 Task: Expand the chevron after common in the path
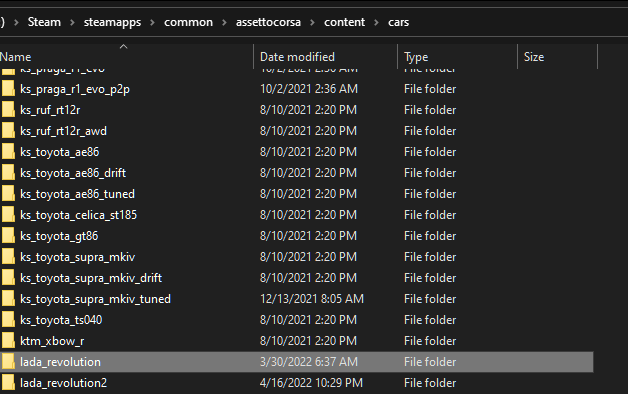[x=224, y=22]
